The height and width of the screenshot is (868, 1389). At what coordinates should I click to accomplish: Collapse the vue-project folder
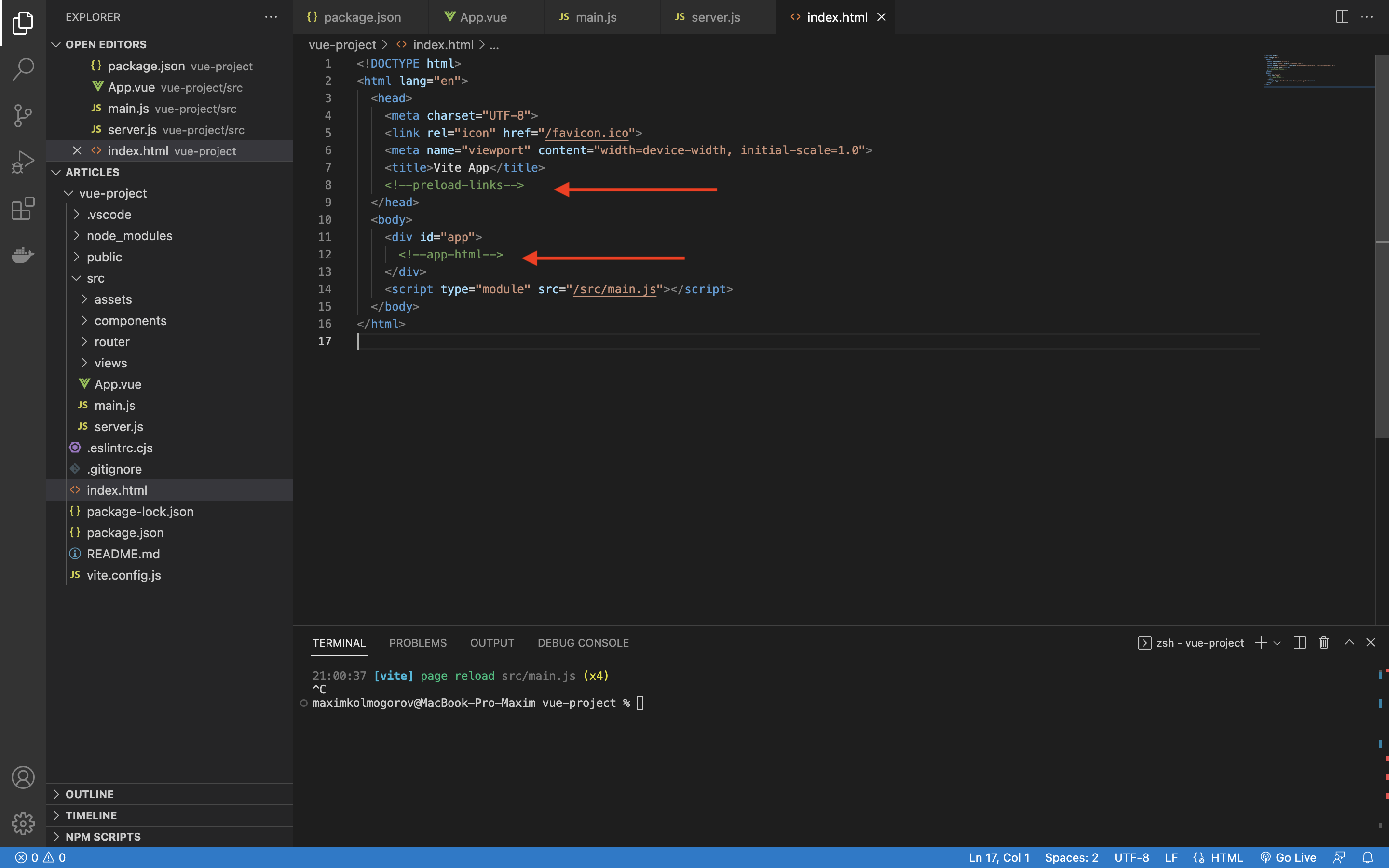pos(169,193)
